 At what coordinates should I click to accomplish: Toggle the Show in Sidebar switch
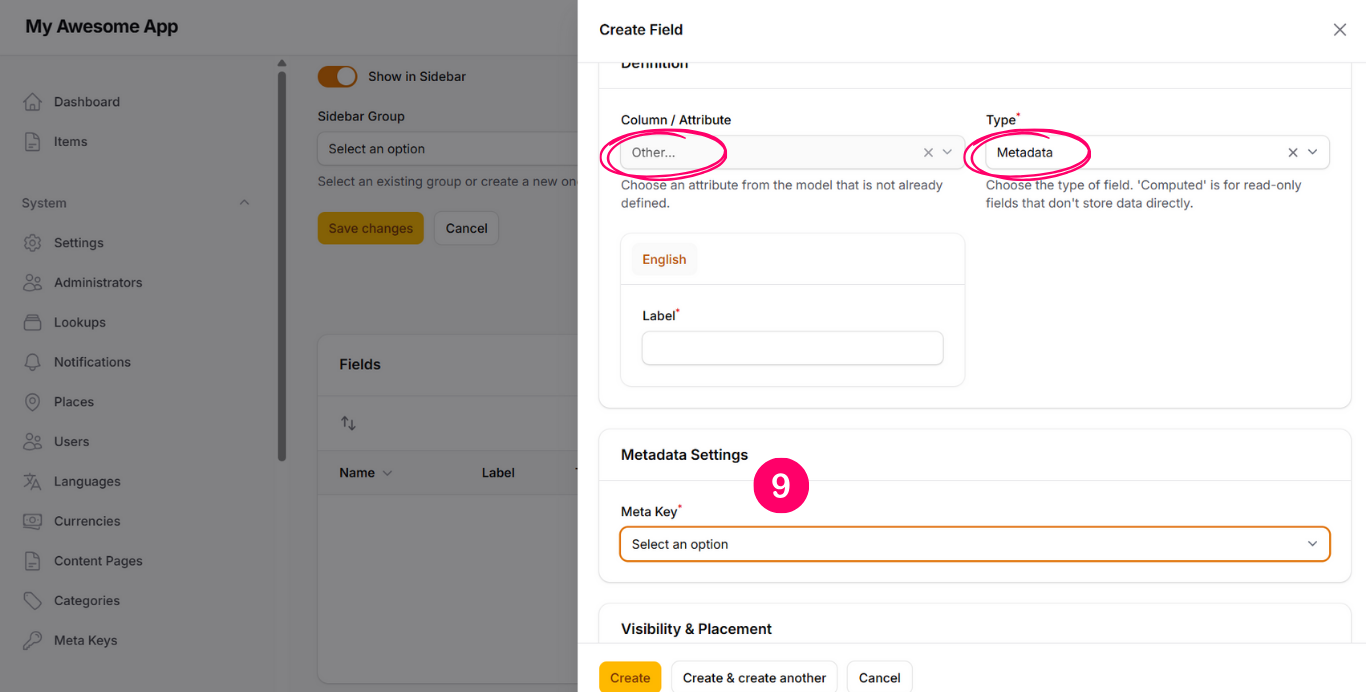(x=337, y=77)
